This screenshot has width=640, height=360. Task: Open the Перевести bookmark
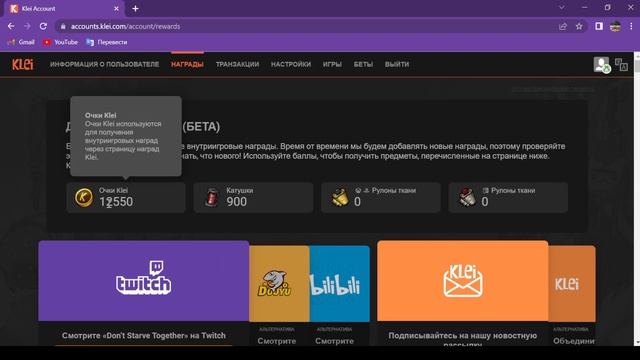[x=107, y=42]
